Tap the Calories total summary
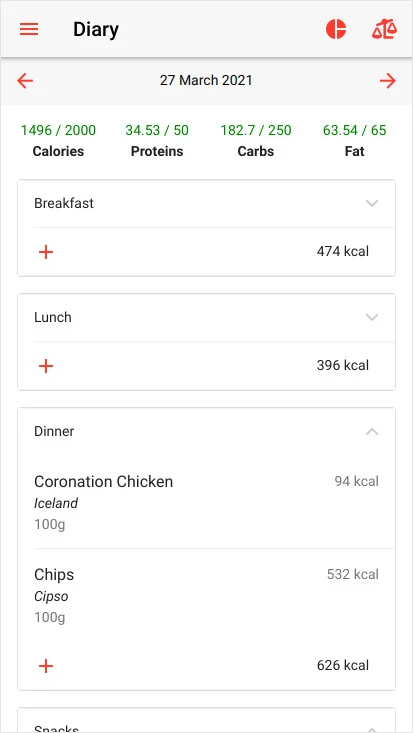This screenshot has height=733, width=413. click(58, 140)
